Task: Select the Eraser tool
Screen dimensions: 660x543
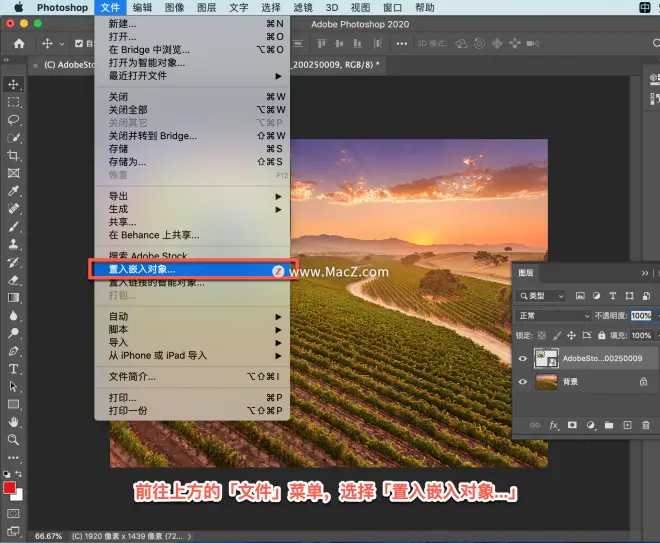Action: point(13,280)
